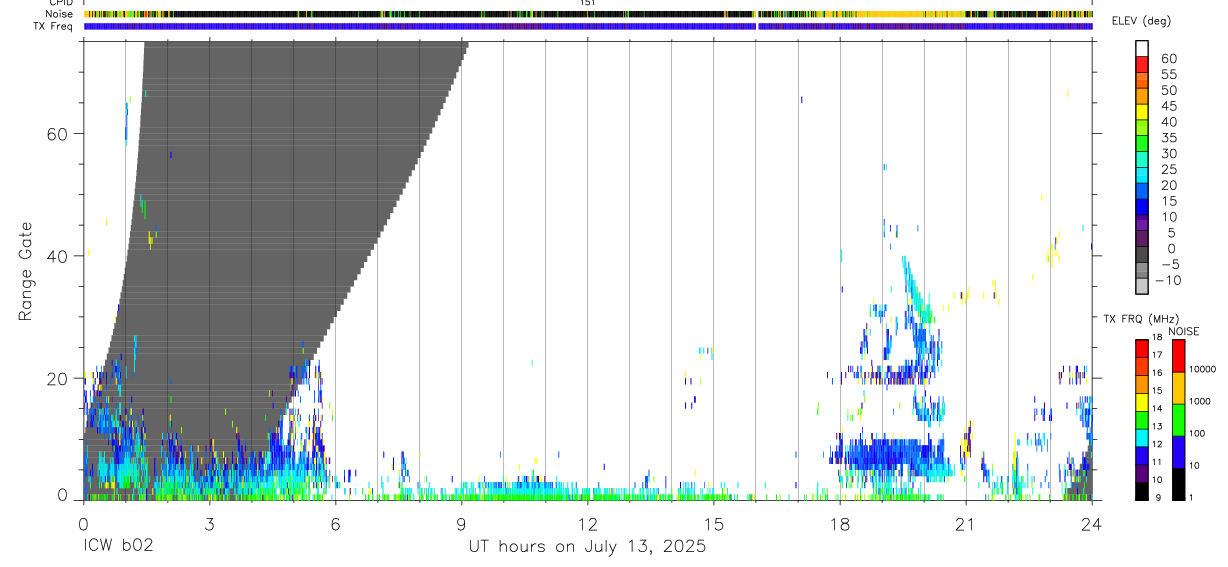The width and height of the screenshot is (1228, 567).
Task: Click the Range Gate y-axis title
Action: tap(28, 272)
